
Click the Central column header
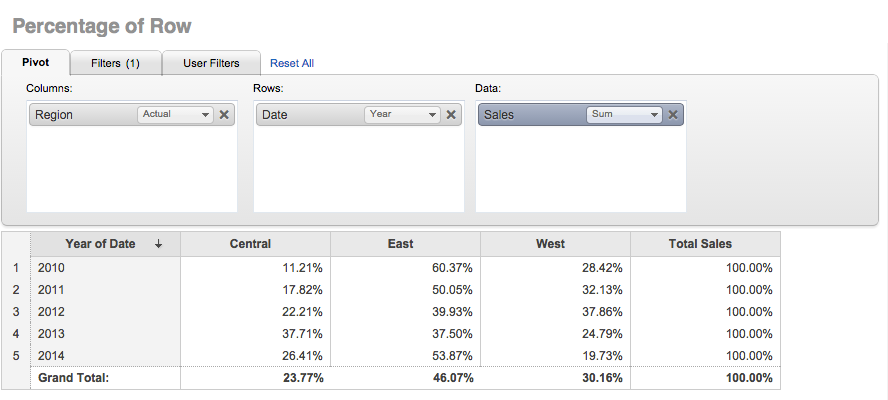click(x=250, y=244)
